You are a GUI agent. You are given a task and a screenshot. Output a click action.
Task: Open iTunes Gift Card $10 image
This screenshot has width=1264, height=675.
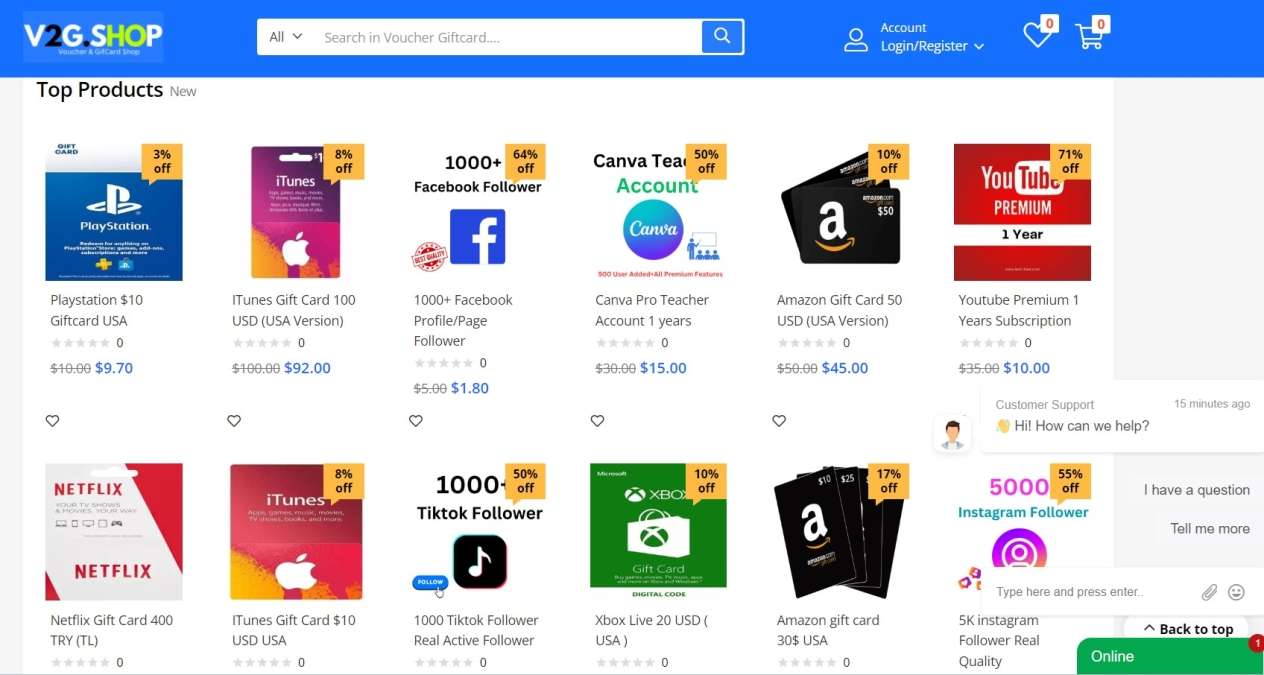(295, 532)
